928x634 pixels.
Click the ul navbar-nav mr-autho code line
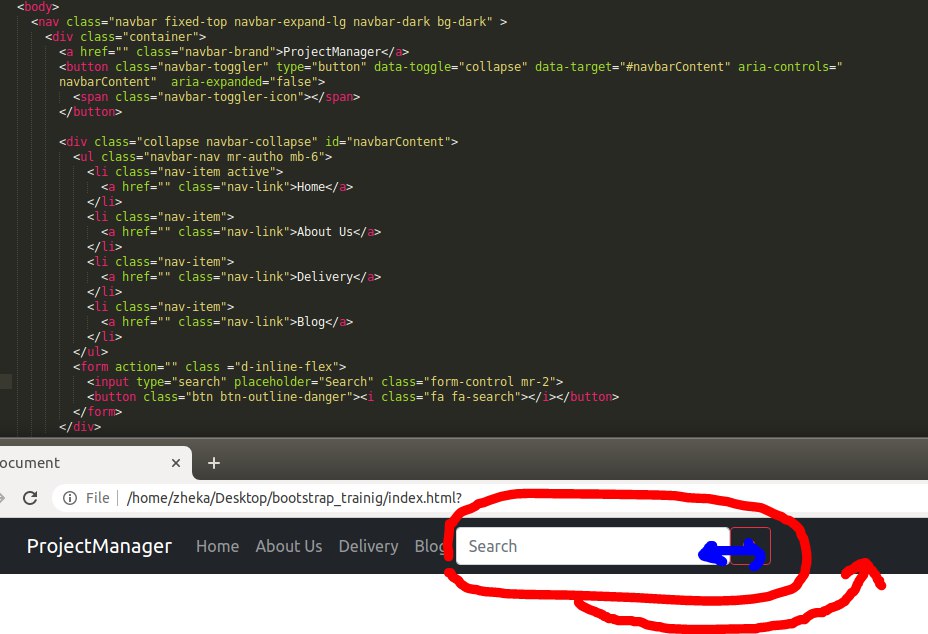[202, 157]
